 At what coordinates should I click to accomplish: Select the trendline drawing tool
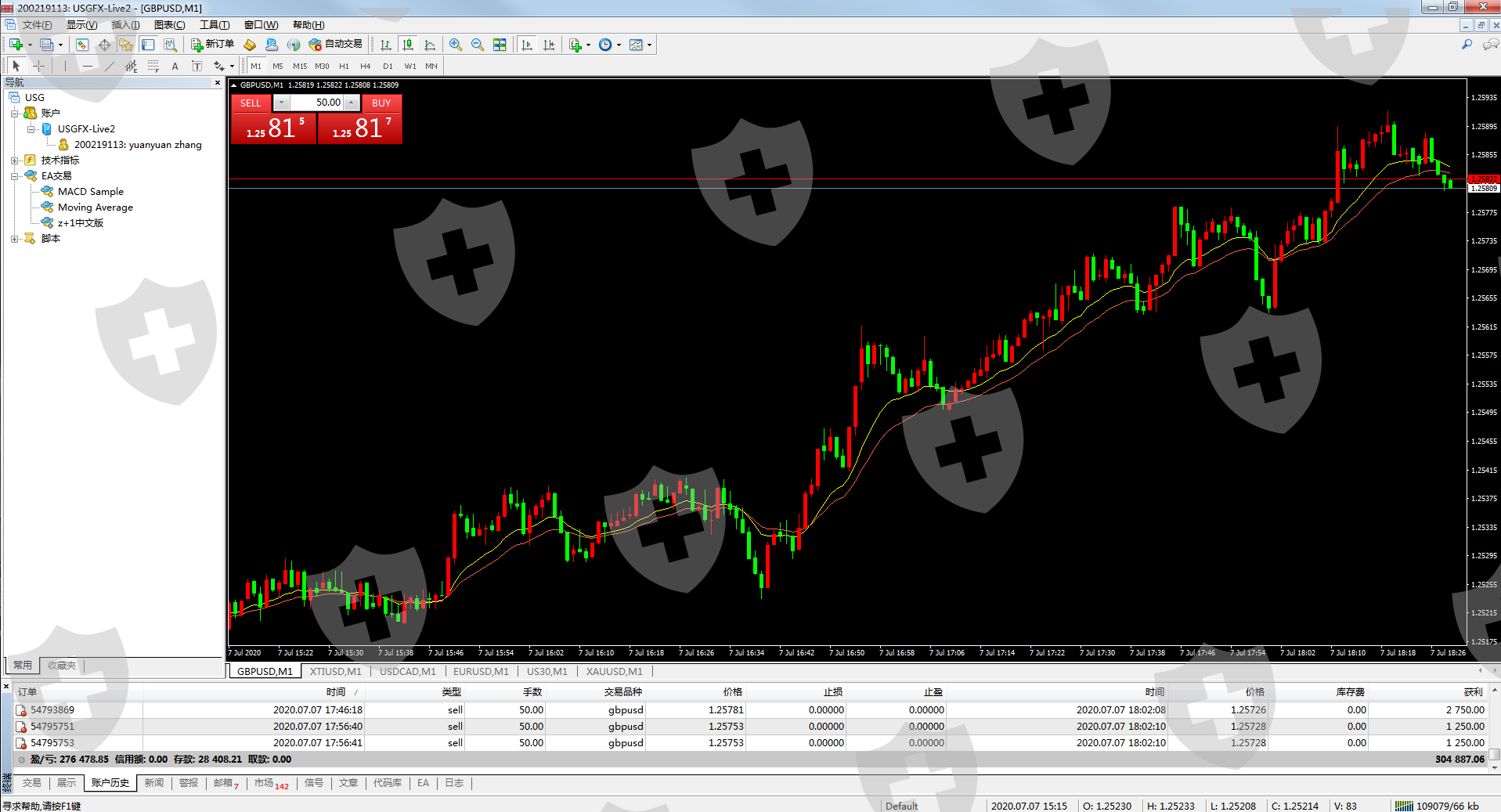coord(110,67)
